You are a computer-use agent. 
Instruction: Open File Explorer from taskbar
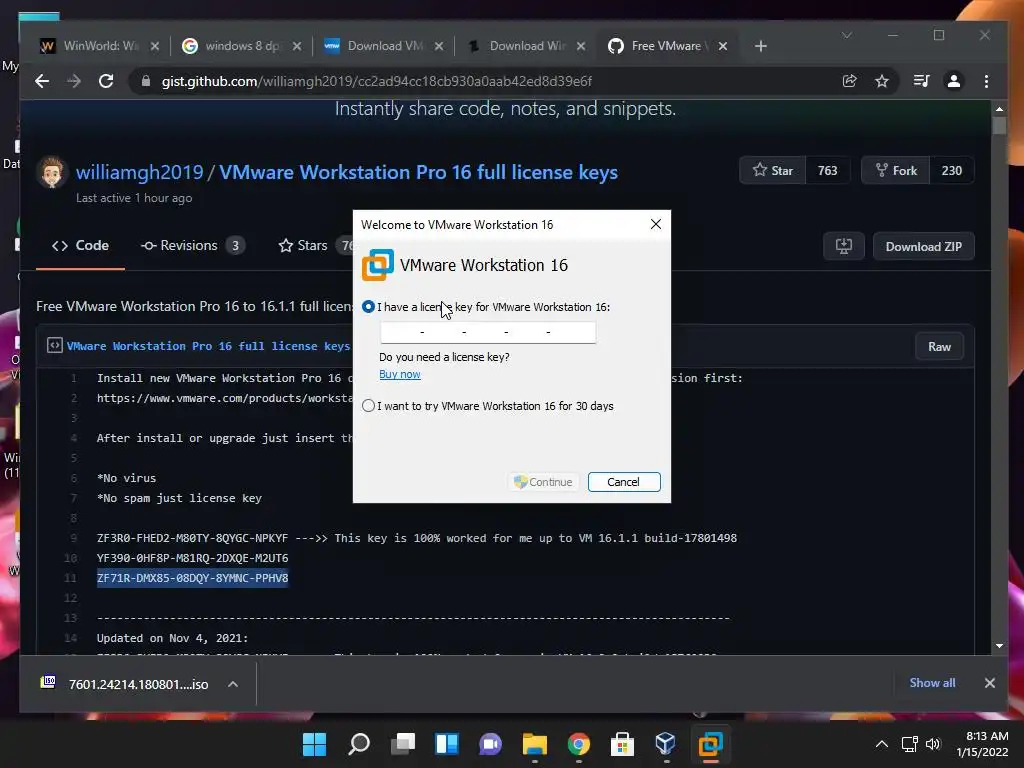pyautogui.click(x=534, y=744)
